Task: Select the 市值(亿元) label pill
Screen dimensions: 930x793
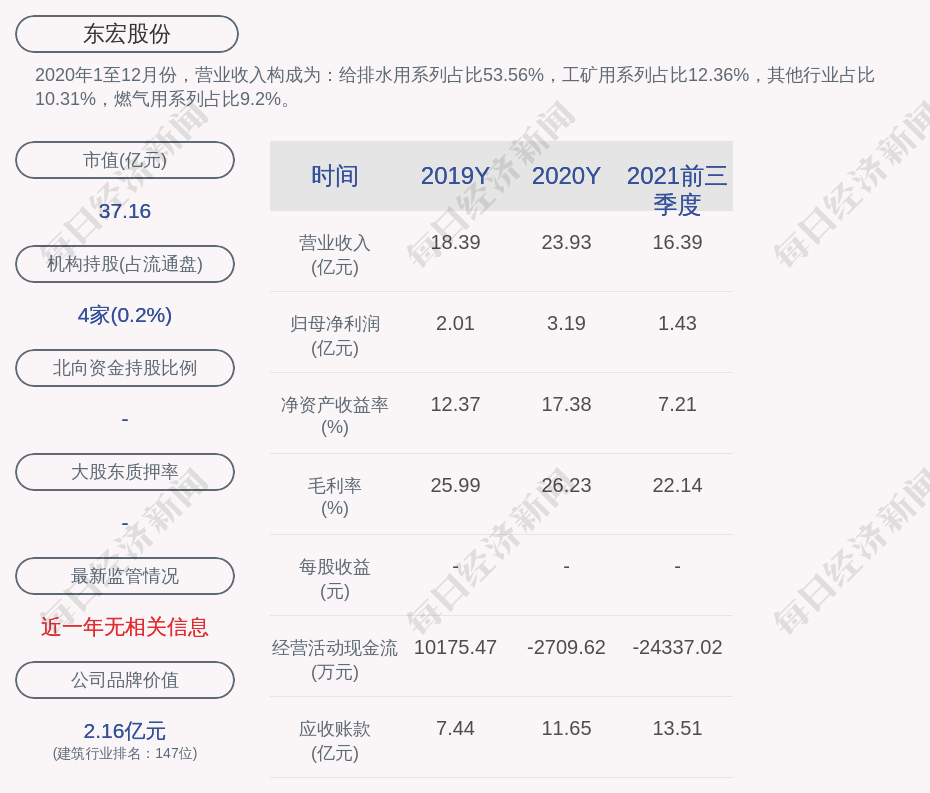Action: click(125, 160)
